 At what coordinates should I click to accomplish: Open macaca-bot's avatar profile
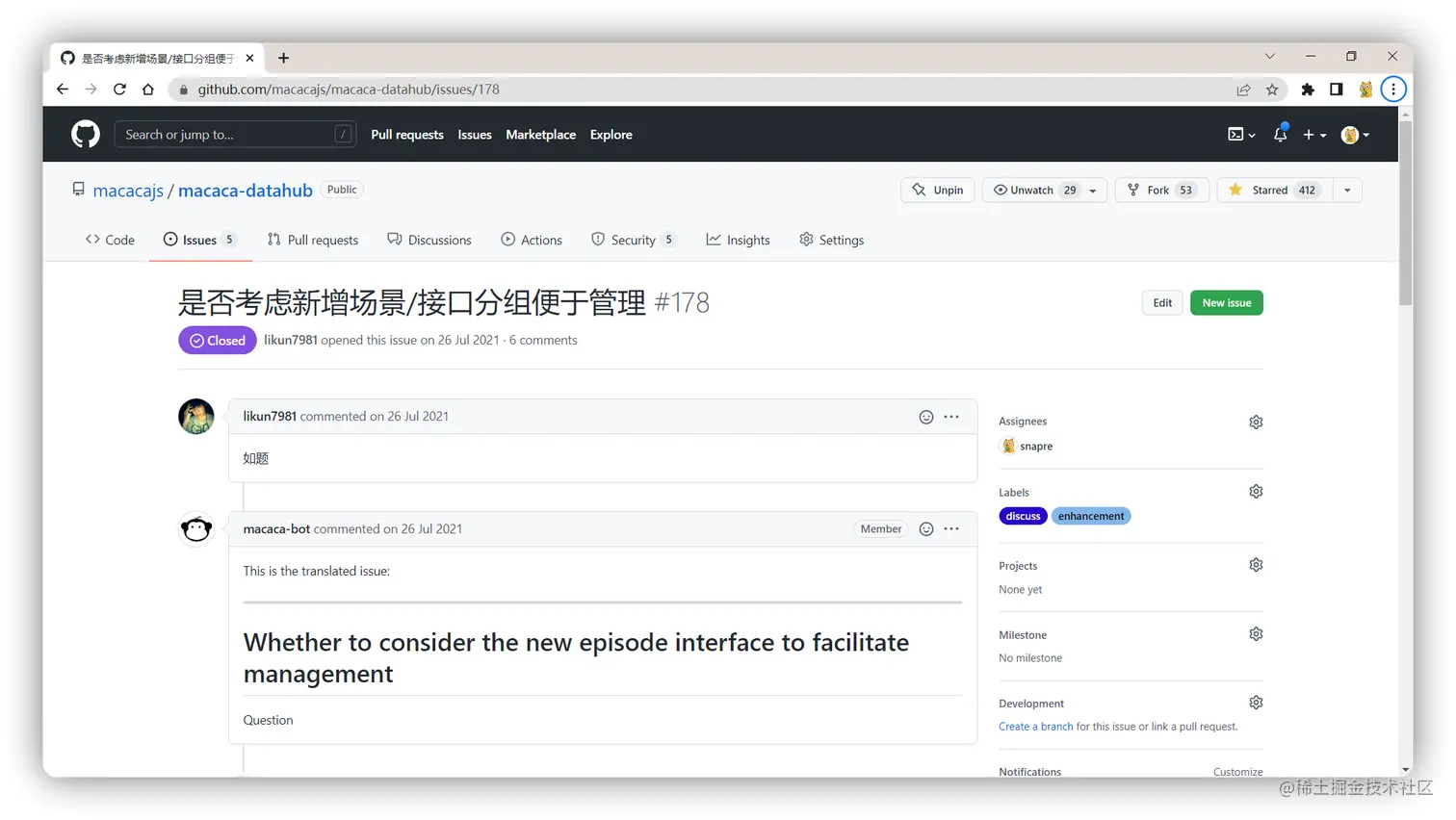(196, 529)
